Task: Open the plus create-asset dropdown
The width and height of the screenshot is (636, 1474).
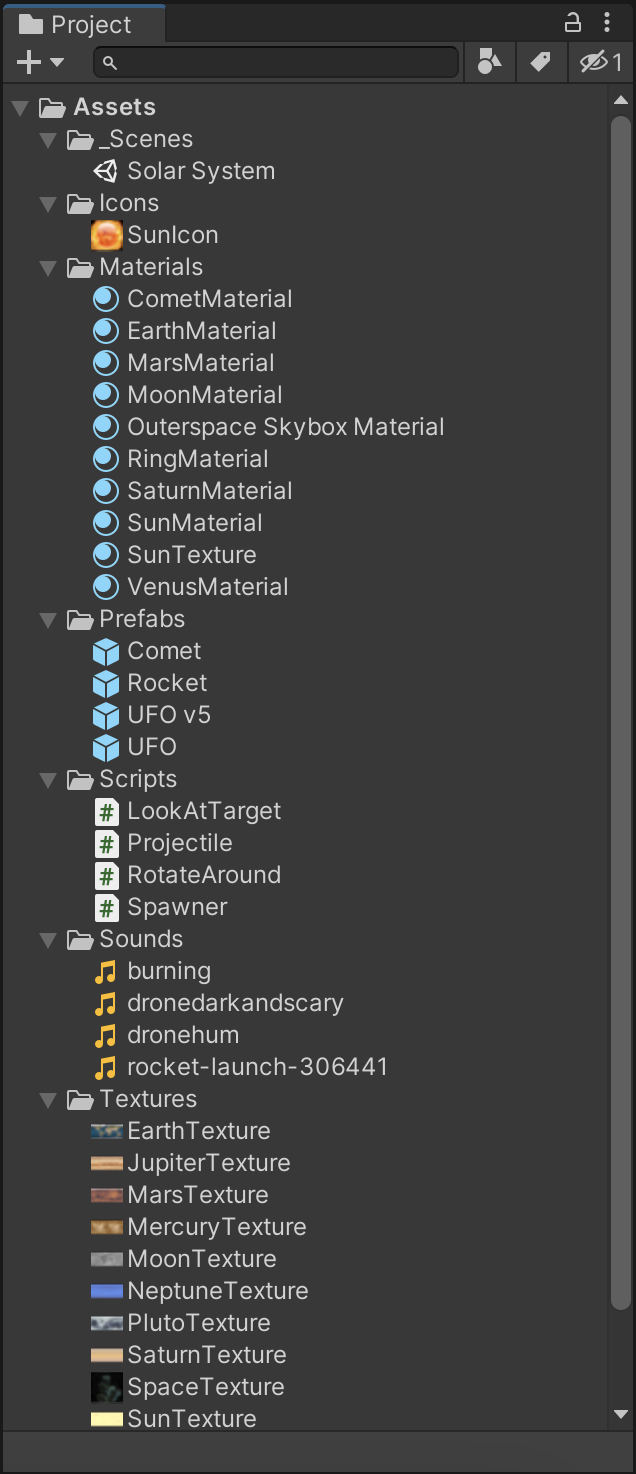Action: [40, 62]
